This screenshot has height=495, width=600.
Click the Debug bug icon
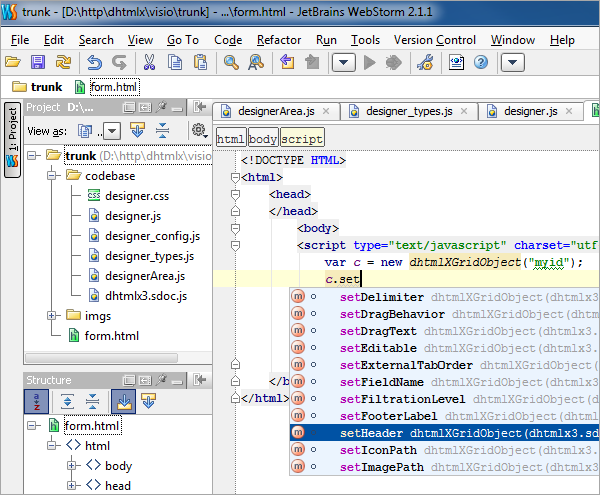[x=394, y=62]
